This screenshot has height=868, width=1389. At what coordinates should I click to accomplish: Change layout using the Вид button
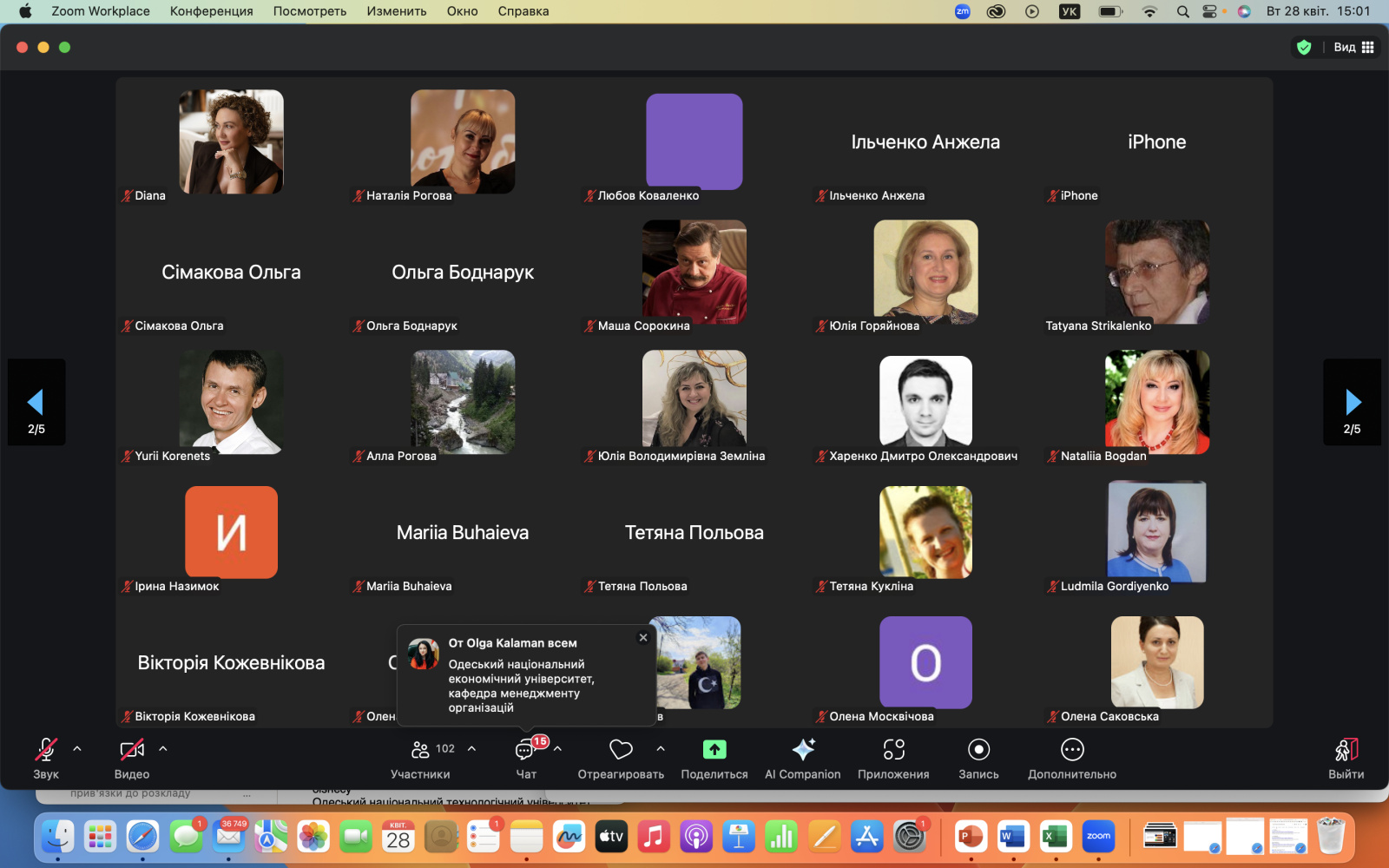pyautogui.click(x=1353, y=47)
